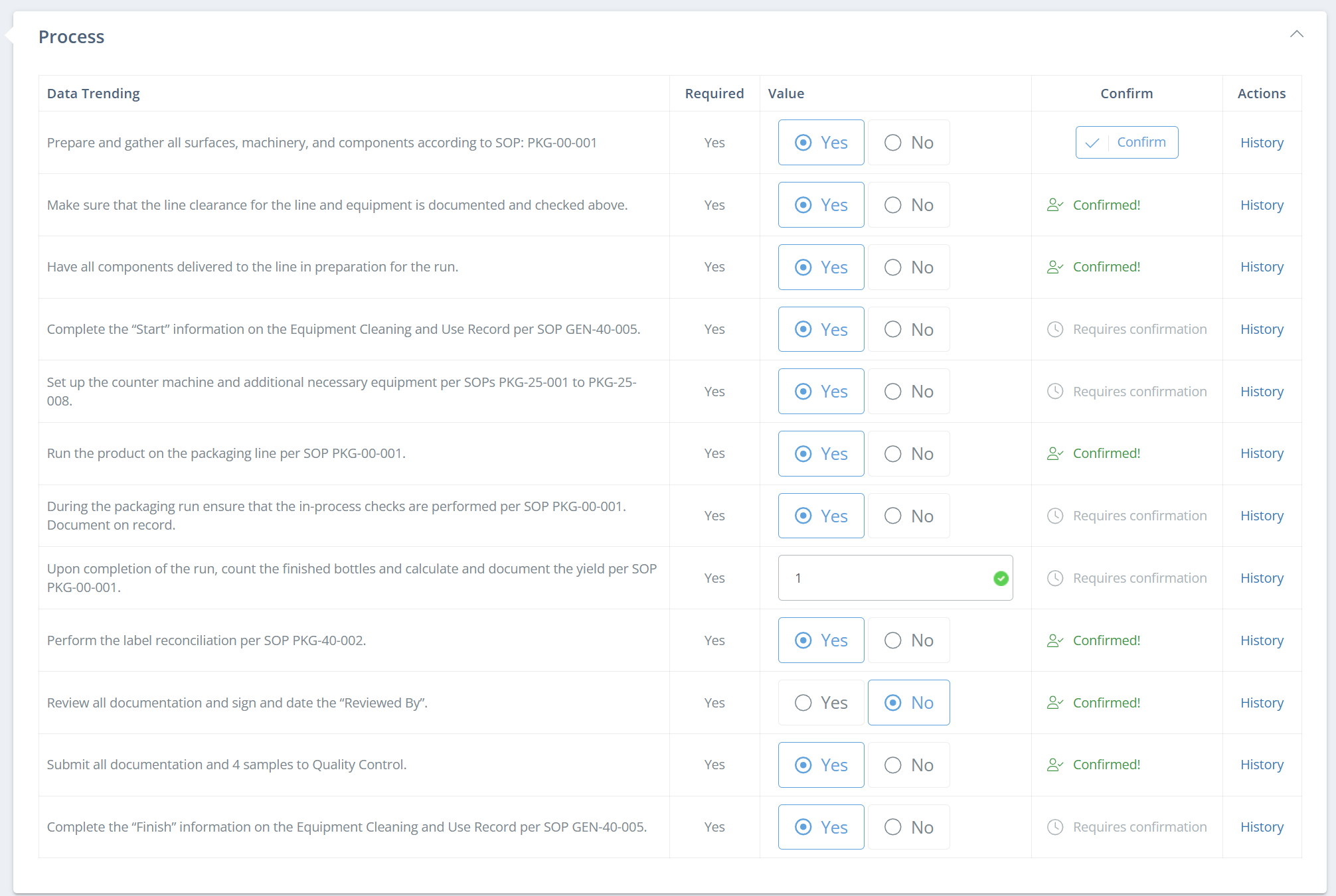Click confirmed user icon for Quality Control submission row
The image size is (1336, 896).
point(1054,765)
